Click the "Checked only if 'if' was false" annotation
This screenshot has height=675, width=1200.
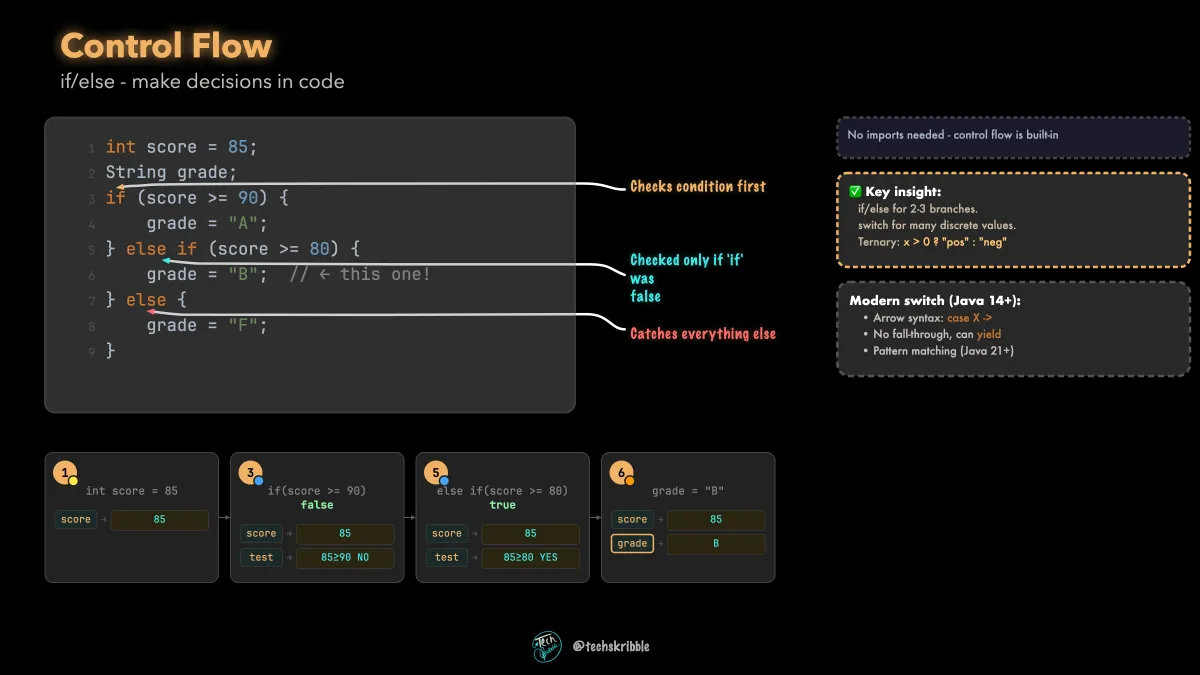pos(687,278)
